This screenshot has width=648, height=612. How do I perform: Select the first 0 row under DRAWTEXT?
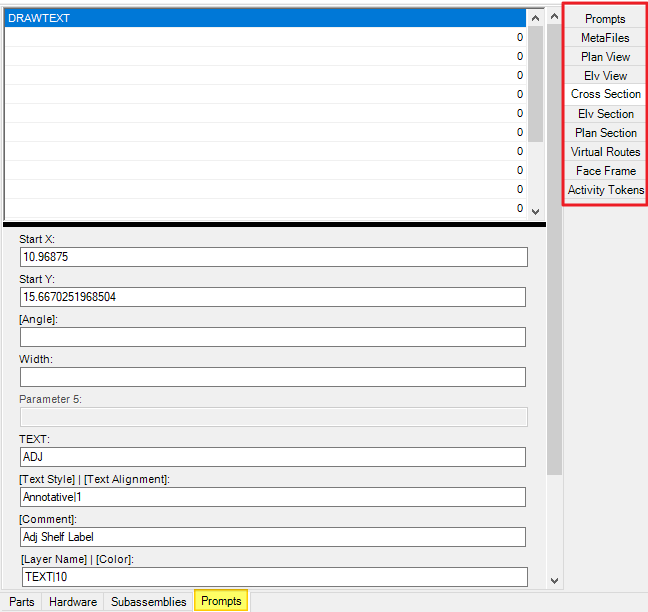tap(265, 37)
